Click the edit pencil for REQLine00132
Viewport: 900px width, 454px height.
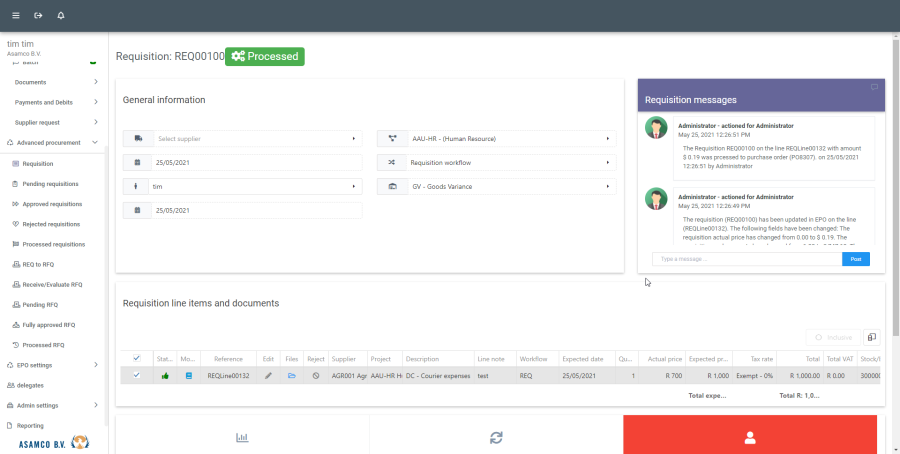[x=268, y=375]
